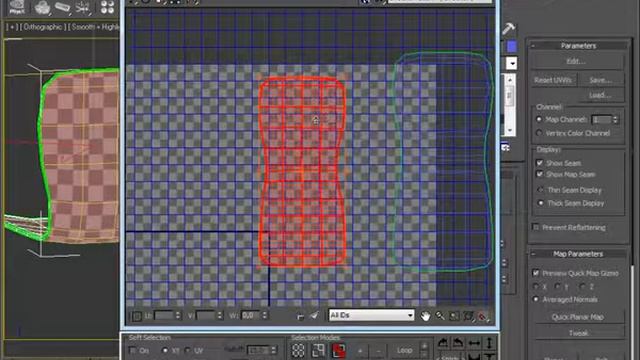Click the small icon below the modifier list

coord(505,147)
